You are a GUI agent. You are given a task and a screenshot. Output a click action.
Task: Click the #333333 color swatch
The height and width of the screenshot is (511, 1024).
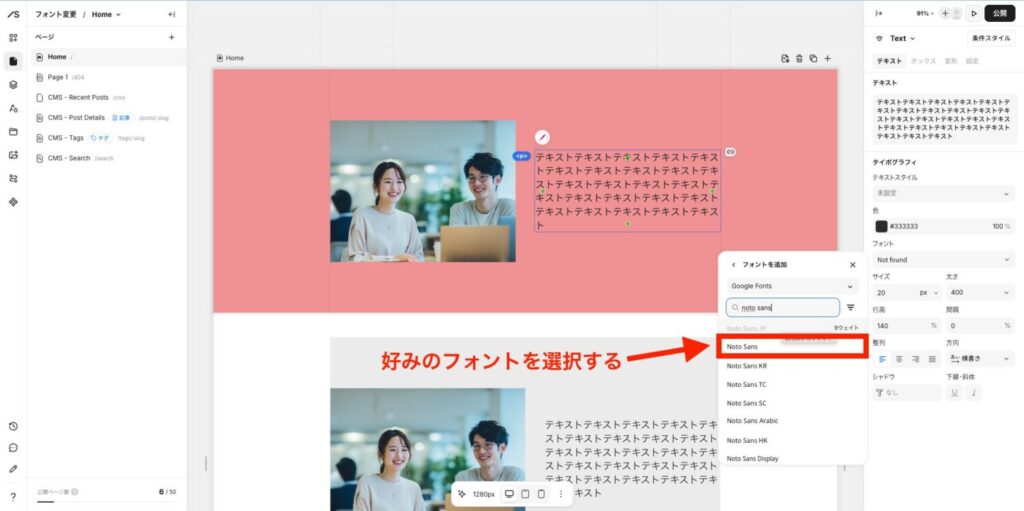click(x=881, y=226)
